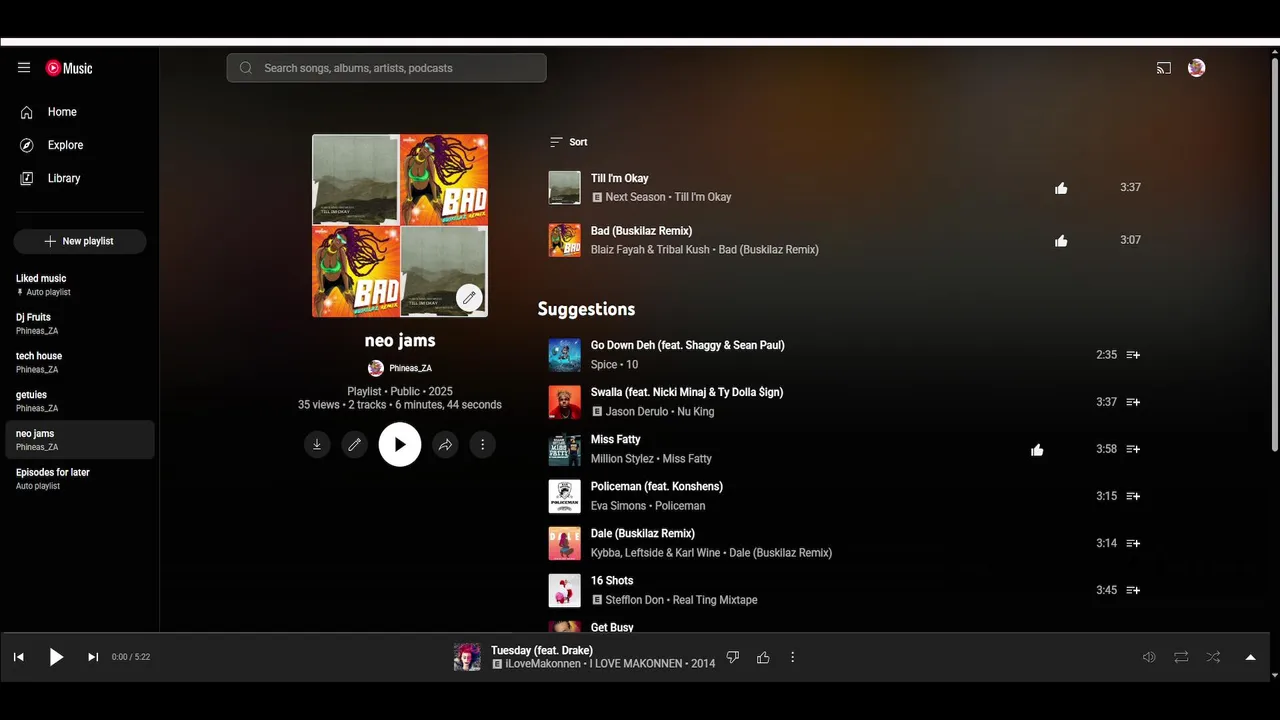Open the Next Season artist link
The image size is (1280, 720).
click(x=635, y=197)
